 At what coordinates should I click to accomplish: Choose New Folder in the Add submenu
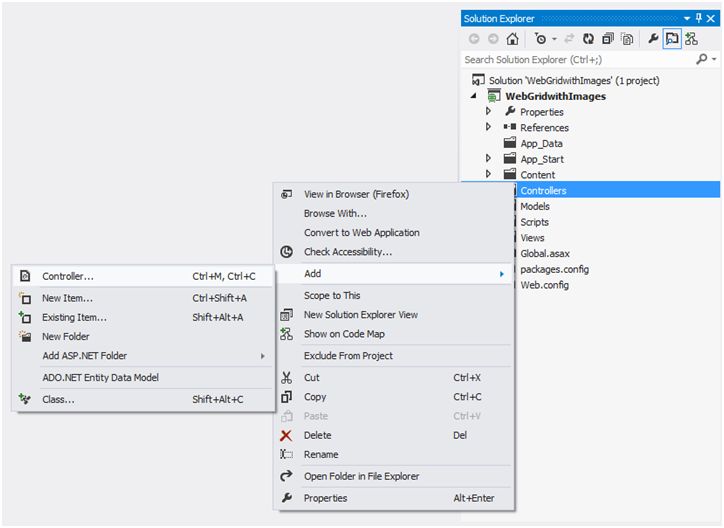(x=144, y=336)
